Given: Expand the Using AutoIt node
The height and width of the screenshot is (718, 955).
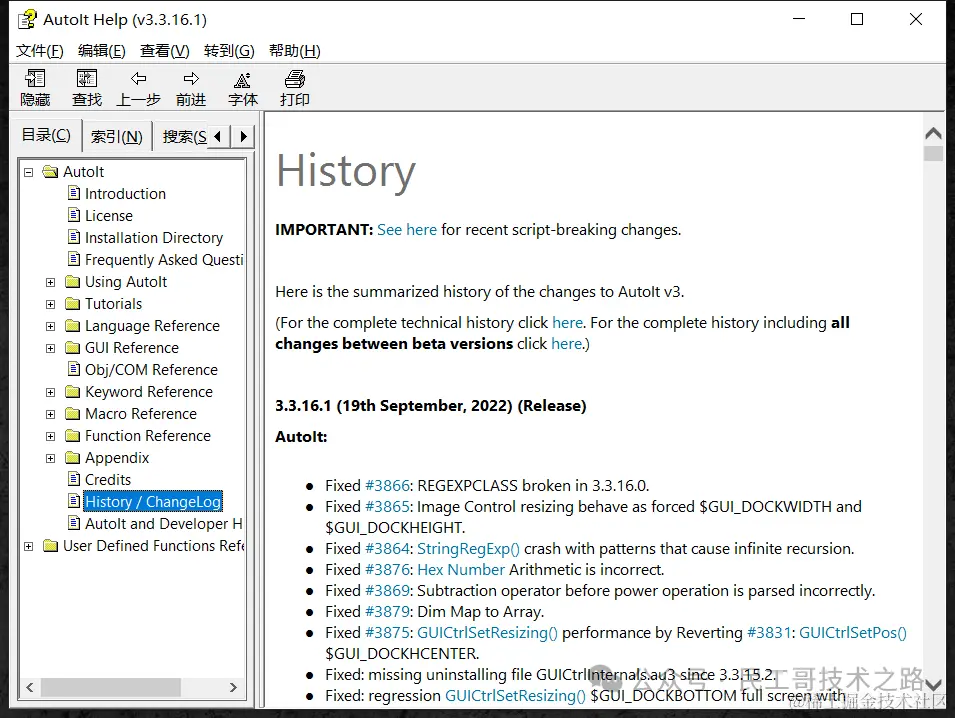Looking at the screenshot, I should click(51, 283).
